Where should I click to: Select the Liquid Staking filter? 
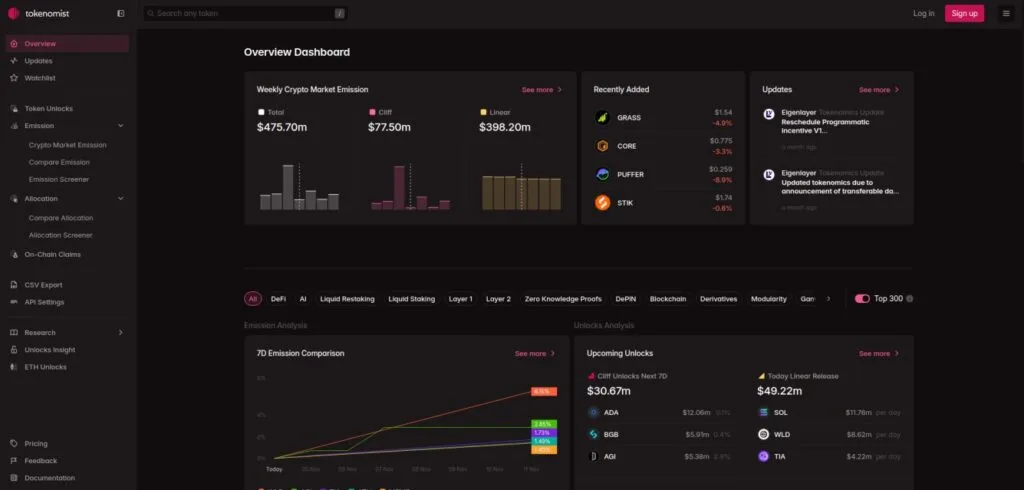tap(411, 299)
